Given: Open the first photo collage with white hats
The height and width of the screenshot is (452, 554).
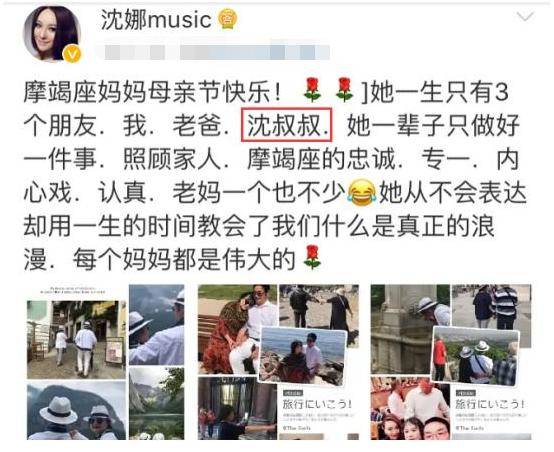Looking at the screenshot, I should [x=106, y=362].
